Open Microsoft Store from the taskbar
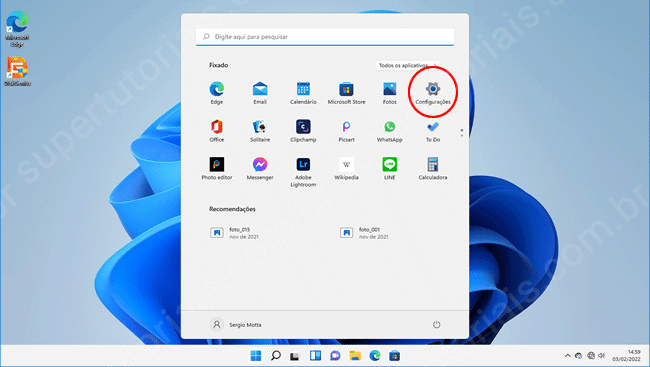This screenshot has width=650, height=367. point(395,356)
